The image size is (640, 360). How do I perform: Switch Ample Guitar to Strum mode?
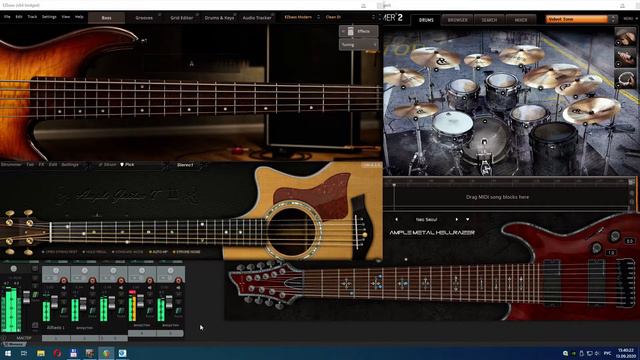tap(107, 164)
